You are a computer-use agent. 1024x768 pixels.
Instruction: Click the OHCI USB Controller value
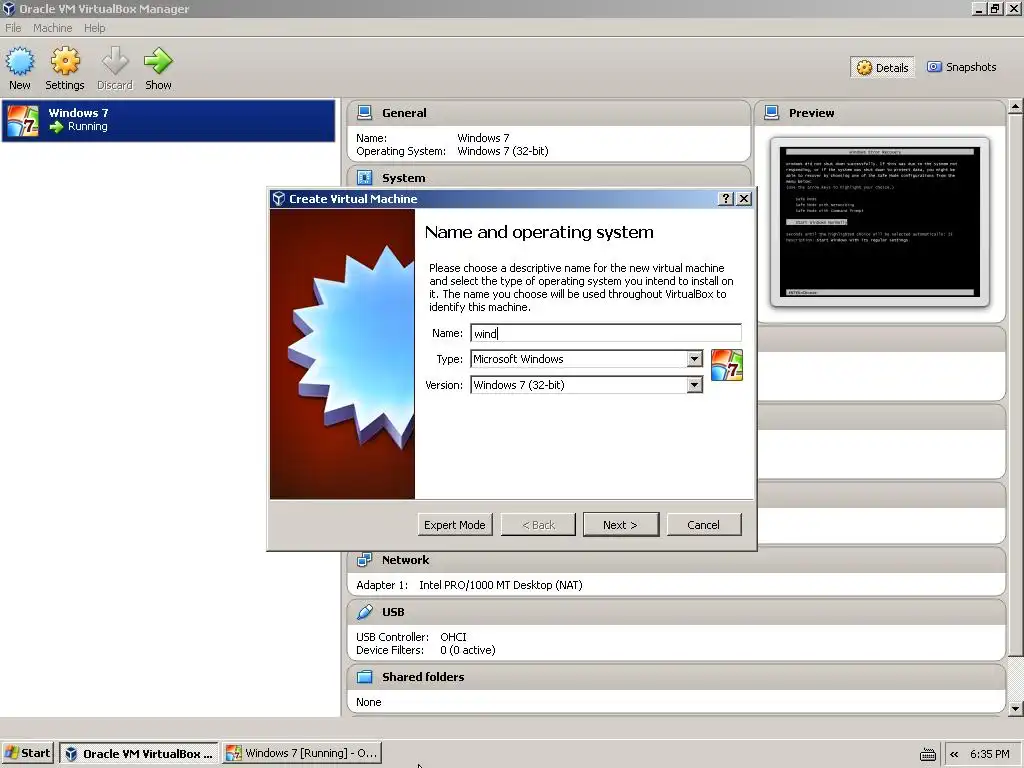[453, 637]
